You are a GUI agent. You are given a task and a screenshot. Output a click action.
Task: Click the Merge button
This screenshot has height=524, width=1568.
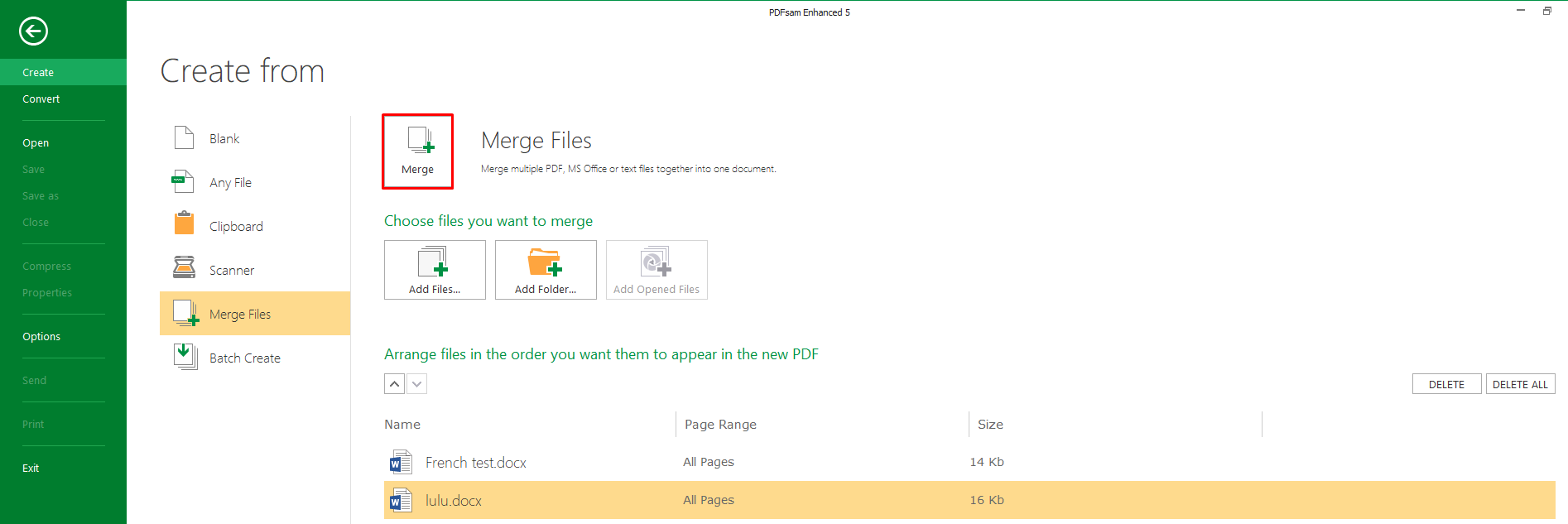coord(417,151)
